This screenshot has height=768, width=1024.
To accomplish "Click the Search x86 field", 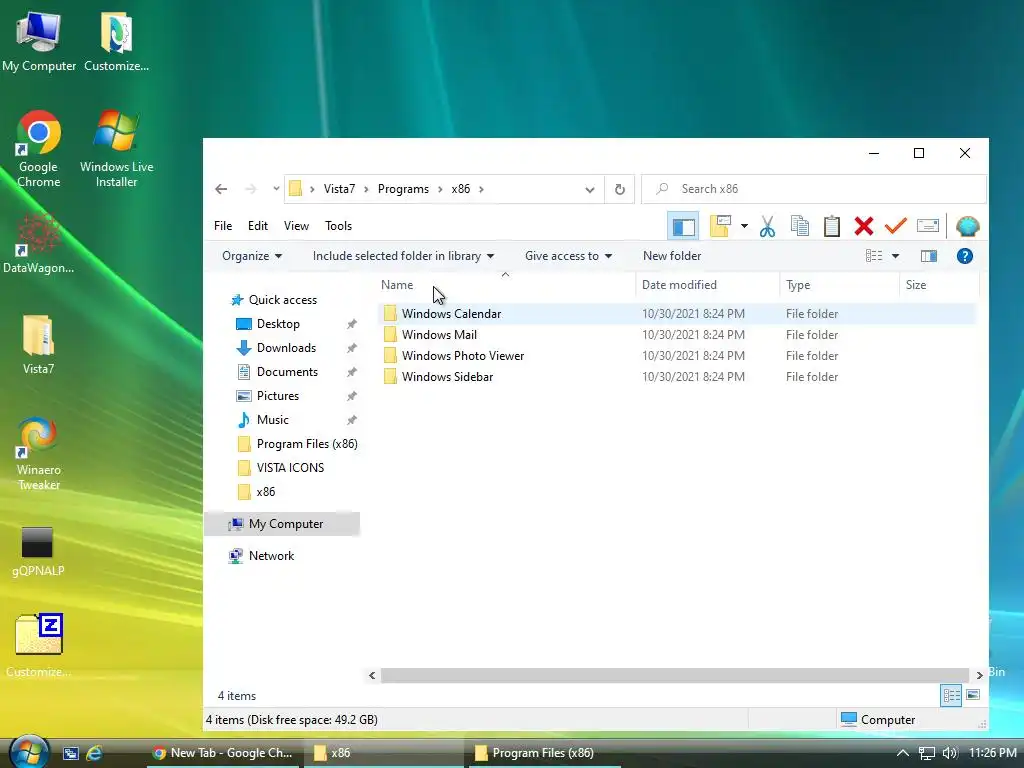I will [814, 189].
